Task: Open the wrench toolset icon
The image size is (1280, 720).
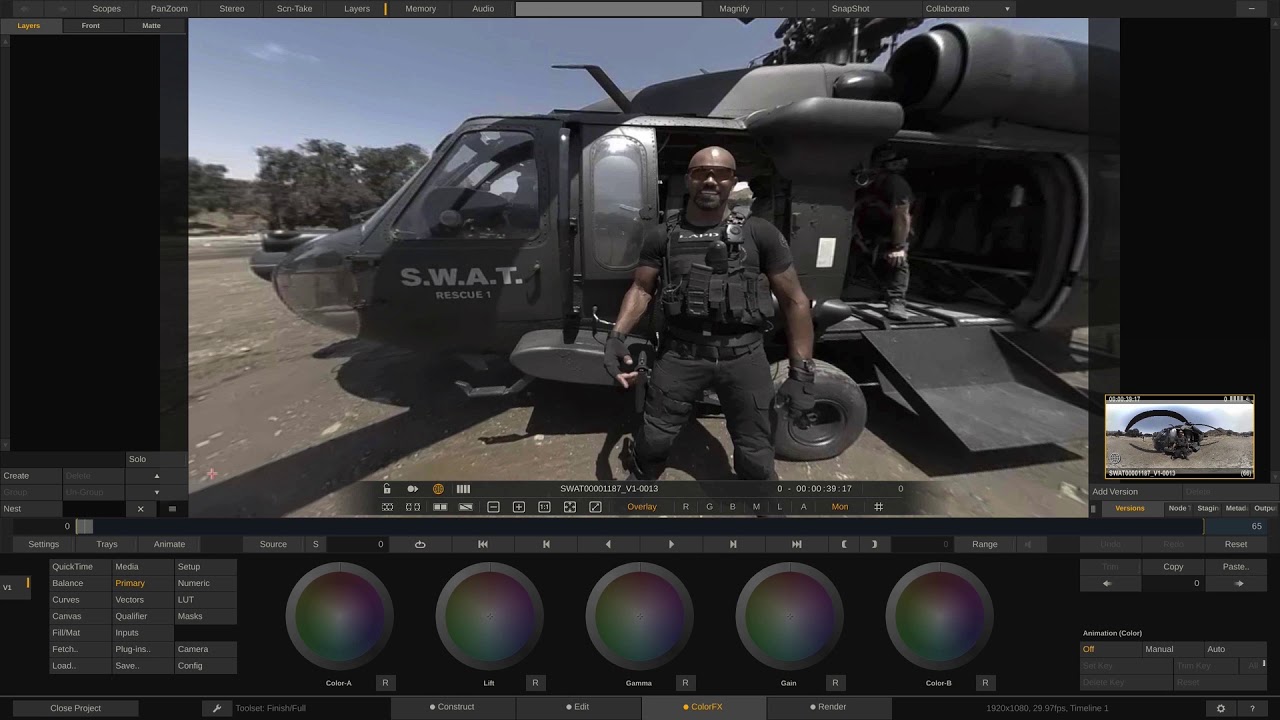Action: [x=216, y=708]
